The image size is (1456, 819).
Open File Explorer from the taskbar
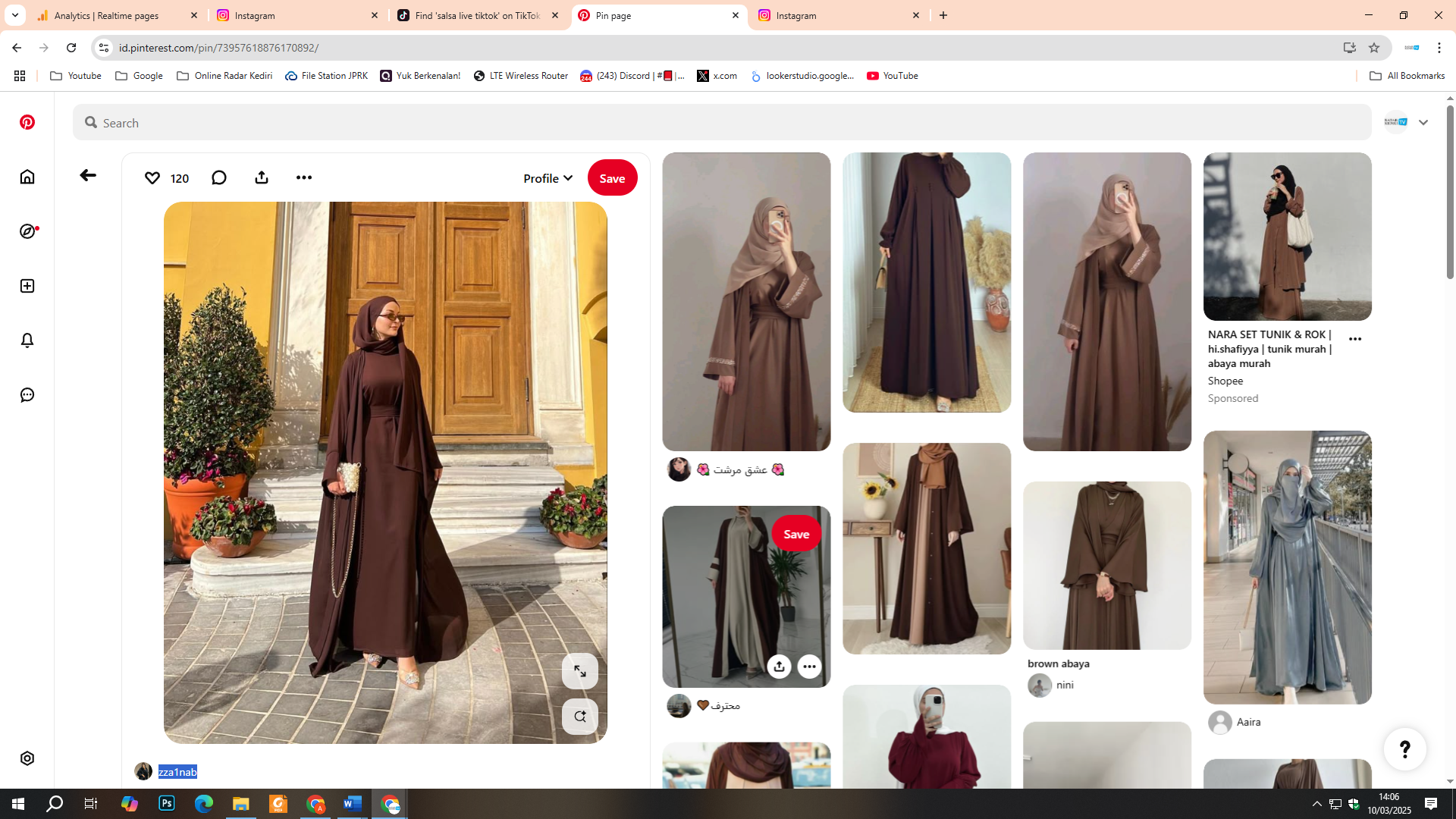click(241, 804)
